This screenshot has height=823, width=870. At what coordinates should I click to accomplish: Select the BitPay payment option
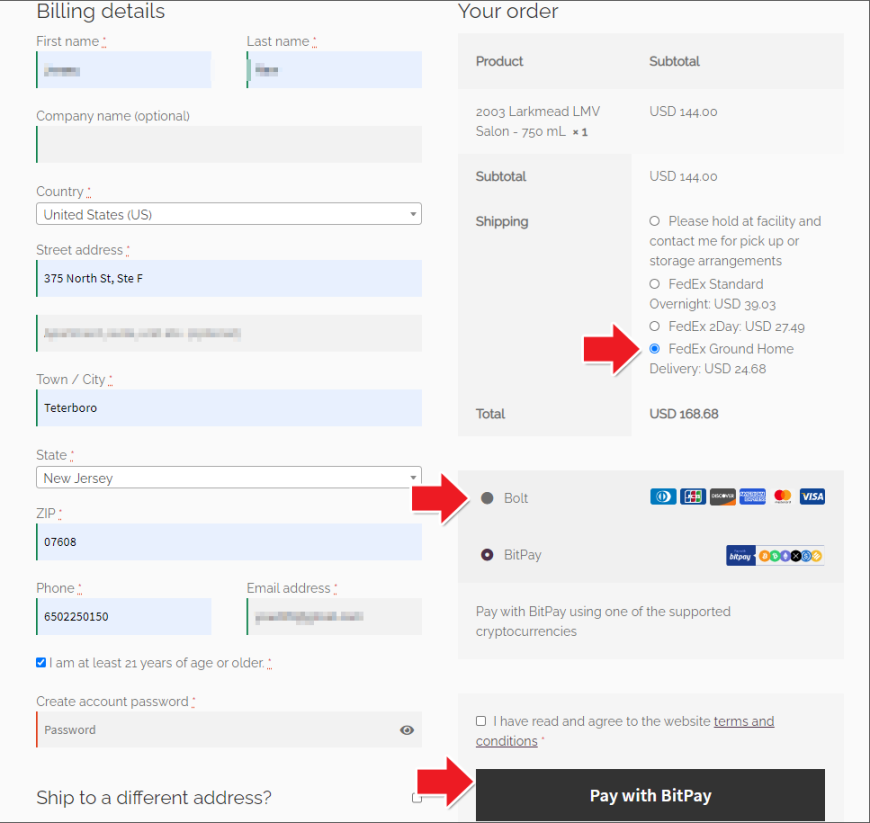coord(487,554)
